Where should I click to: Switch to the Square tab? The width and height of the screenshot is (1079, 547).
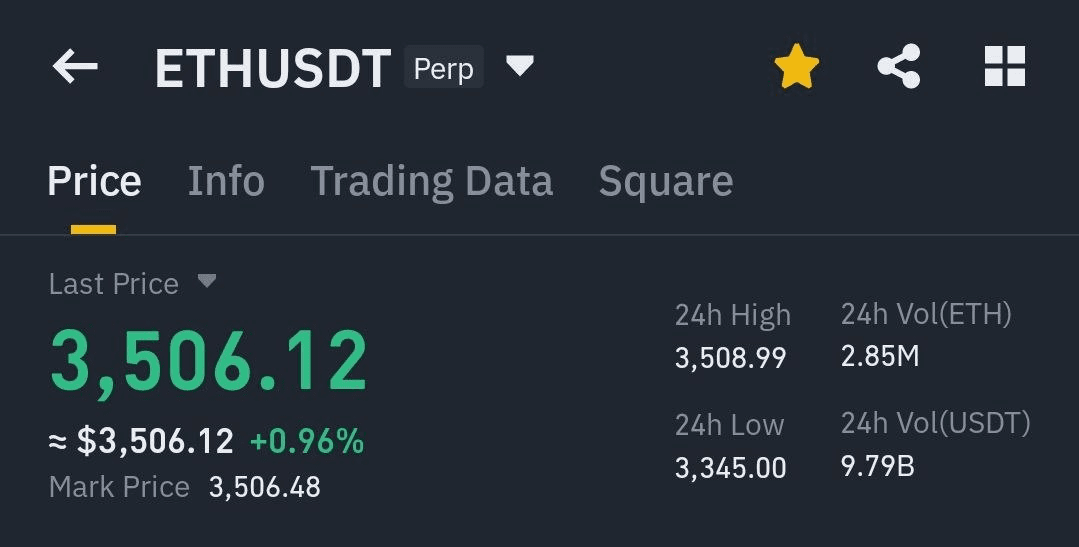[665, 182]
